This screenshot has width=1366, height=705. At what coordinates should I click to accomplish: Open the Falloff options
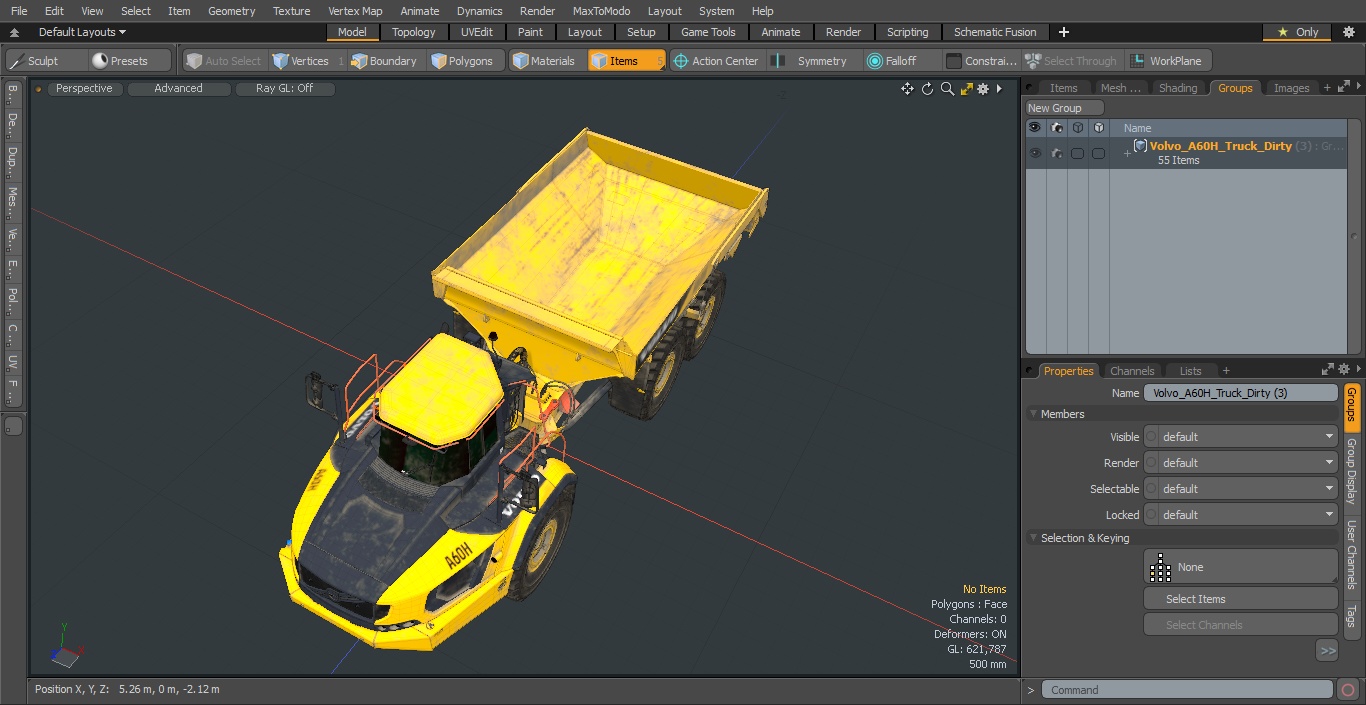pos(901,61)
